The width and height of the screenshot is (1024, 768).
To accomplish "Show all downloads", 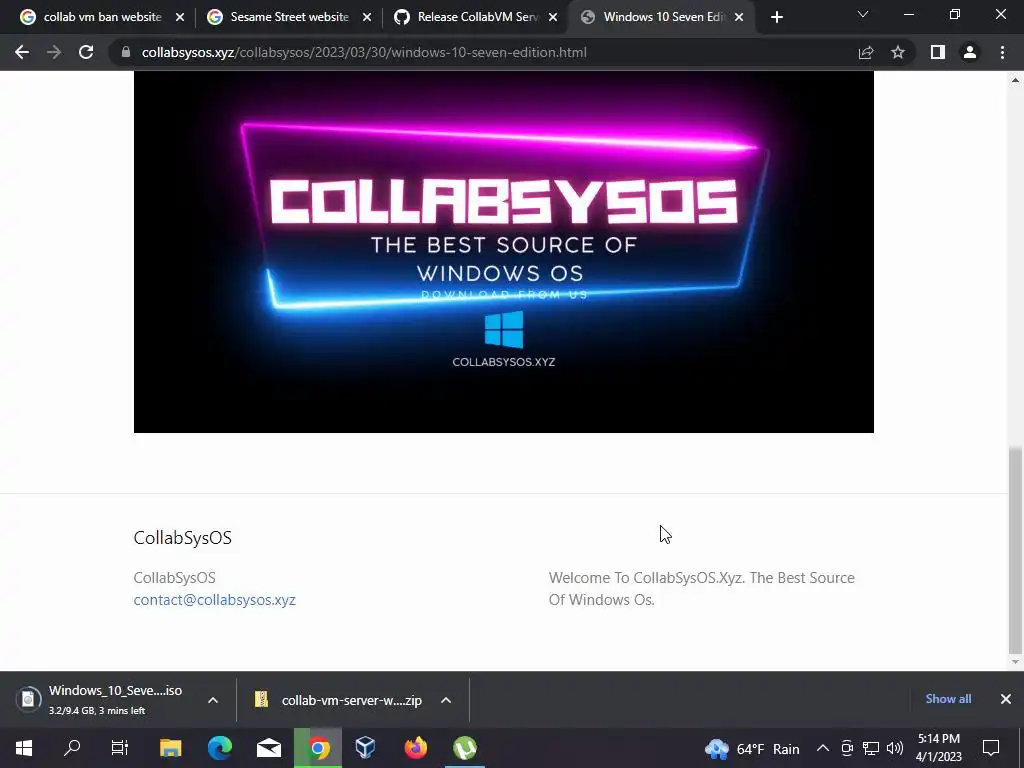I will (x=948, y=699).
